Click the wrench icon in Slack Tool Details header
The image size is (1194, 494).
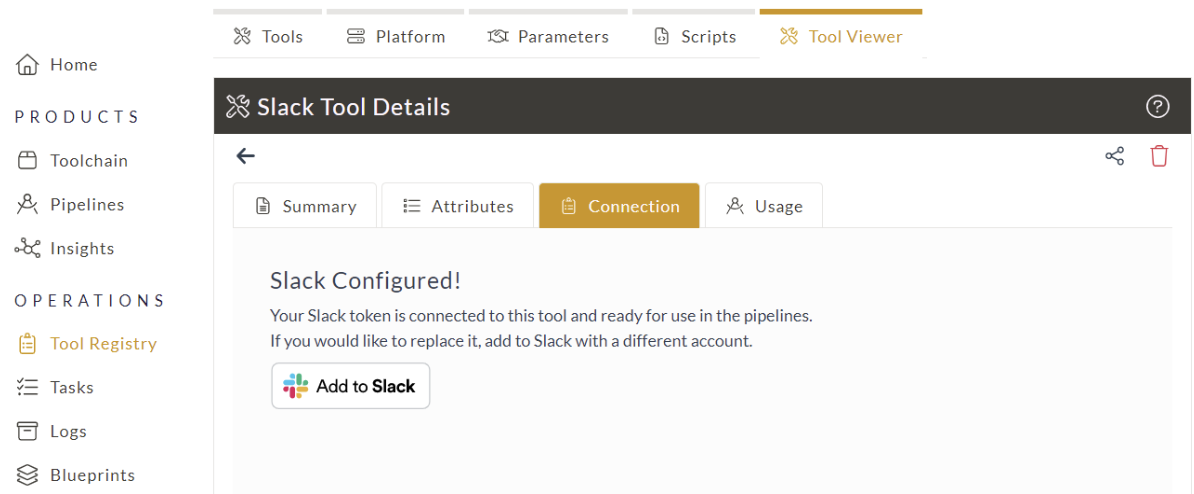pos(238,107)
